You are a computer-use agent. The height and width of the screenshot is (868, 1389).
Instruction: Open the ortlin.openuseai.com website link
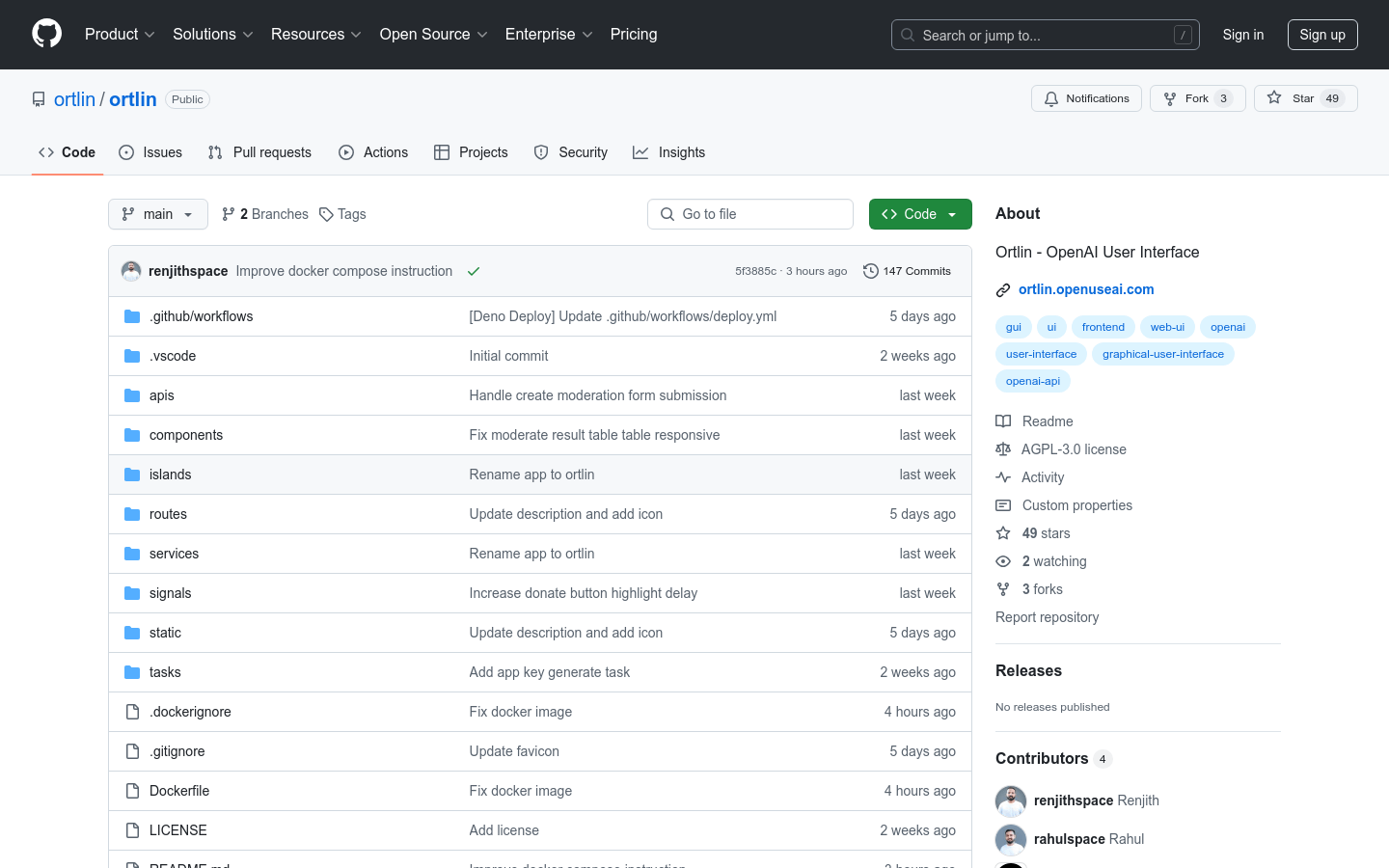pos(1086,289)
